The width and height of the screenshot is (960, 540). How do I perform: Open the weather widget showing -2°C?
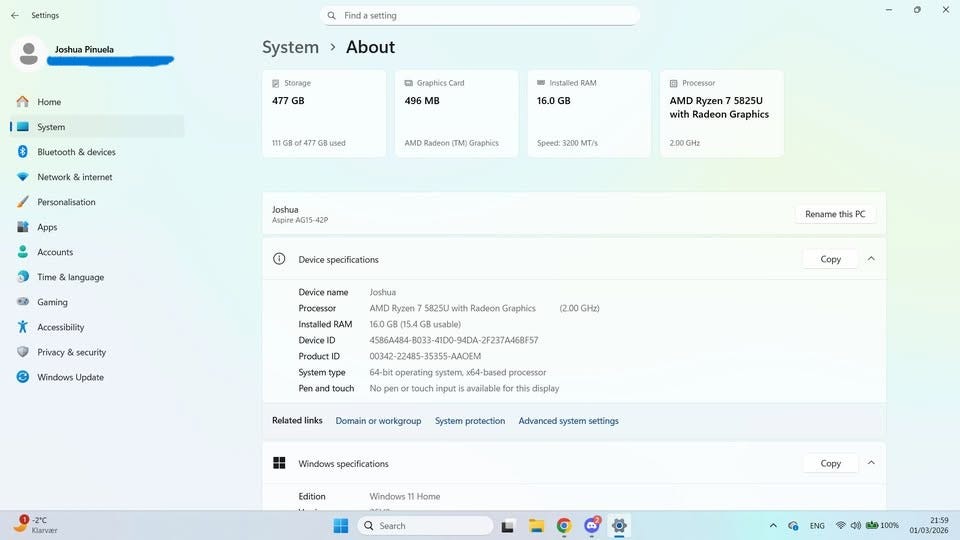pyautogui.click(x=37, y=525)
